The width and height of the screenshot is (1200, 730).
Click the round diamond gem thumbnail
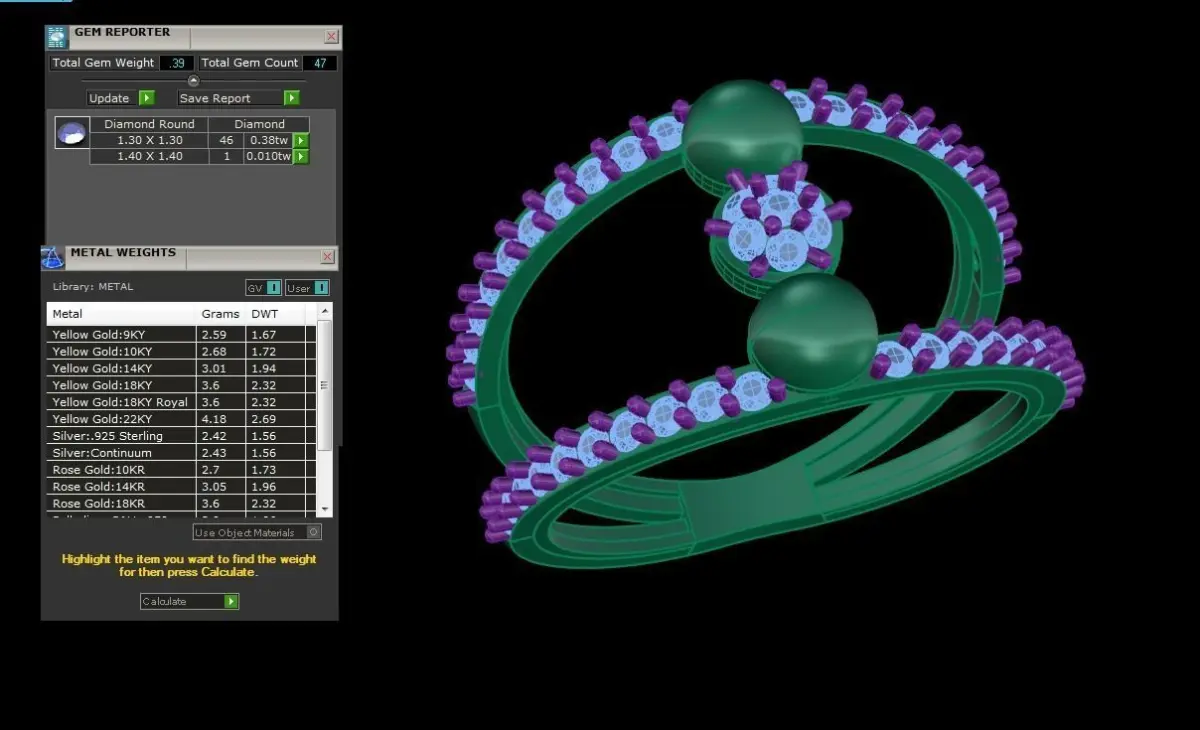click(x=71, y=133)
